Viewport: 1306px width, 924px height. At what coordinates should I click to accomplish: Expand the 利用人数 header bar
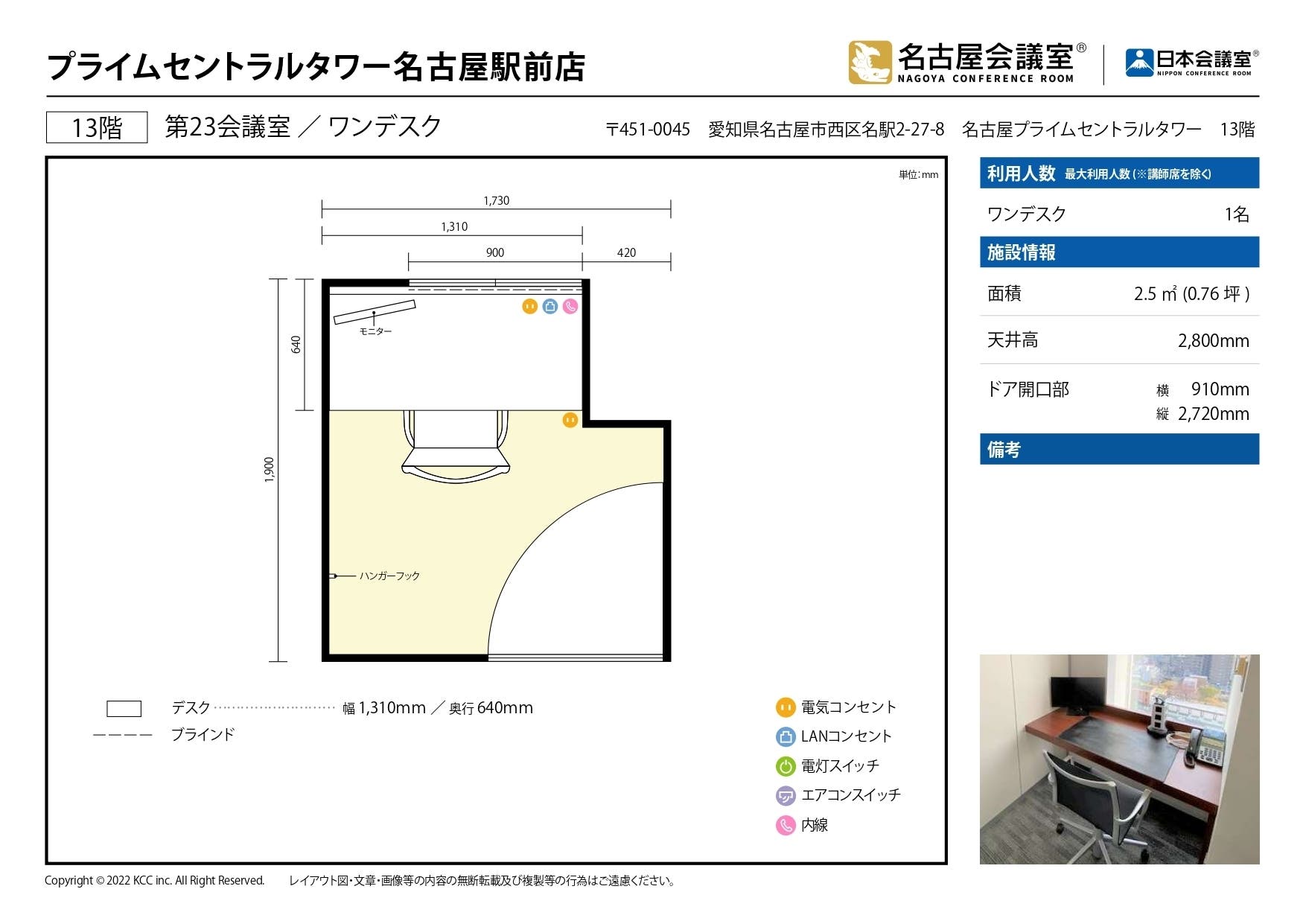tap(1118, 172)
